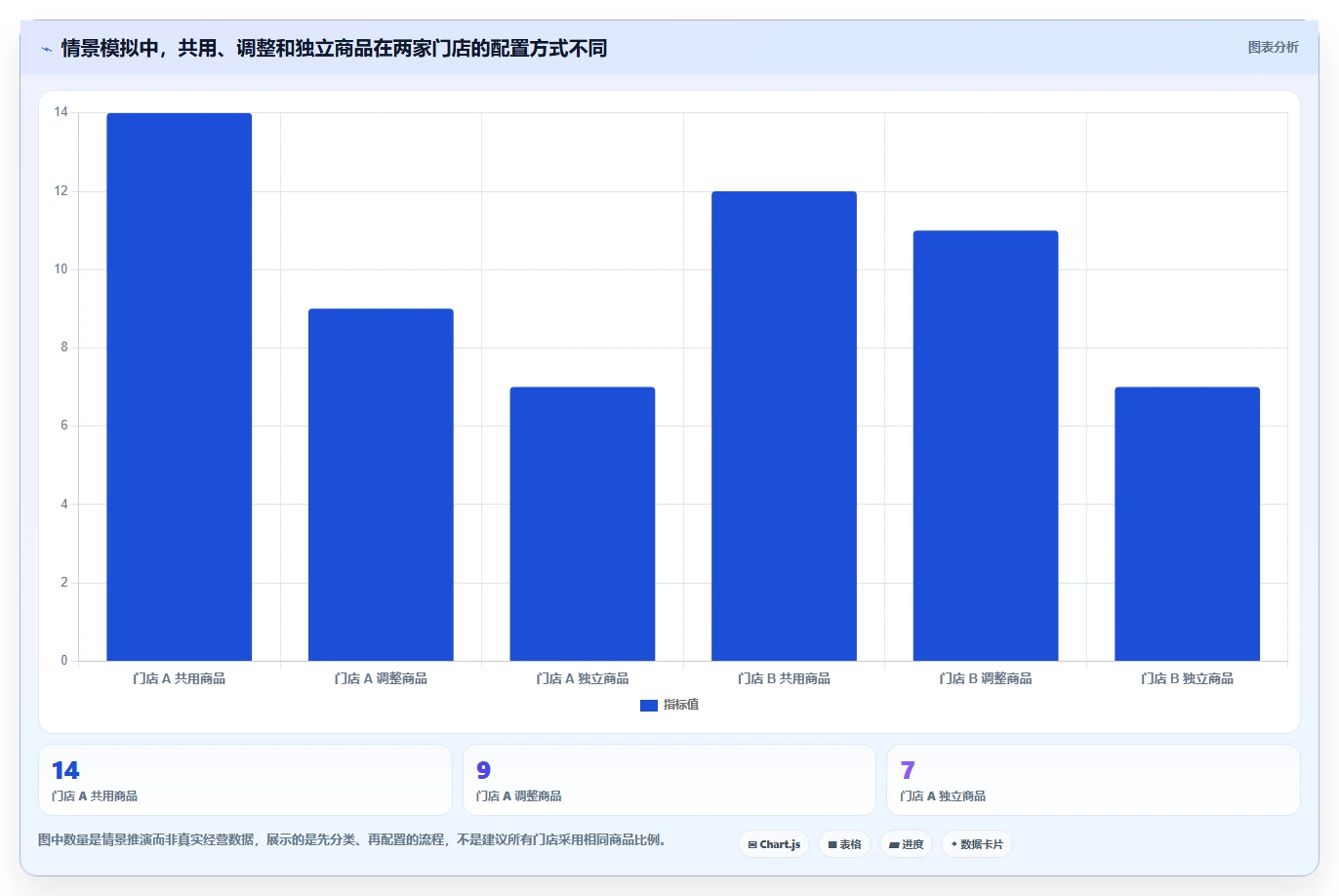Click the footnote text 图中数量是情景推演
1339x896 pixels.
click(354, 839)
